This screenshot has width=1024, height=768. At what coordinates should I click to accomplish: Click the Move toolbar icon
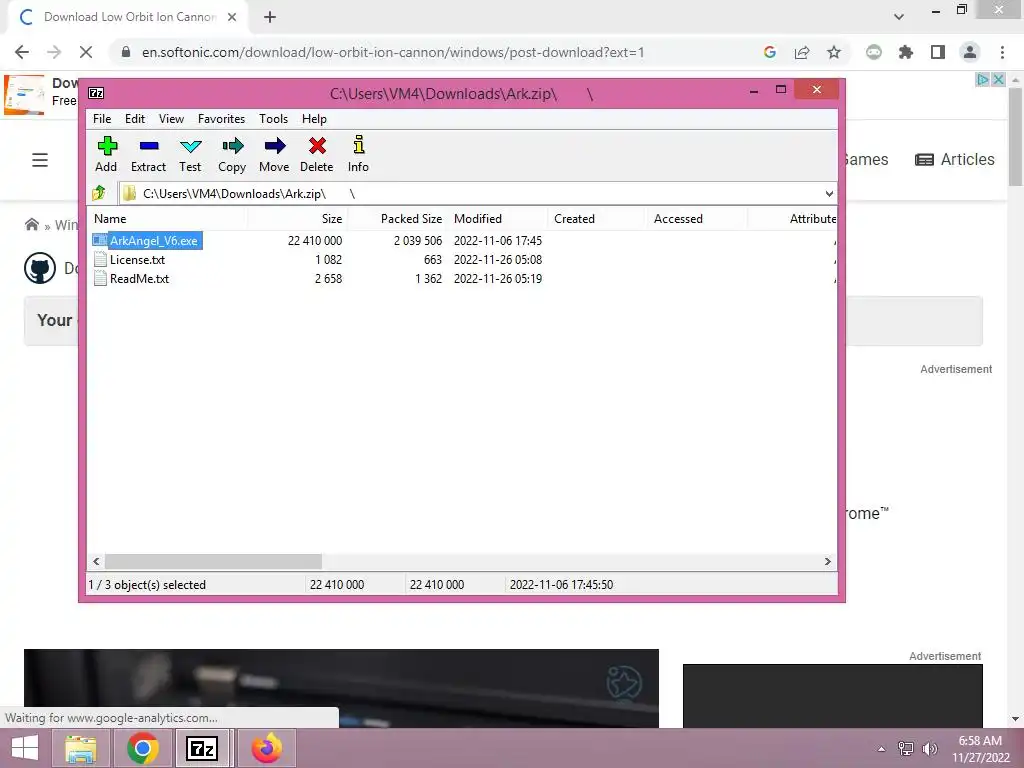tap(275, 146)
